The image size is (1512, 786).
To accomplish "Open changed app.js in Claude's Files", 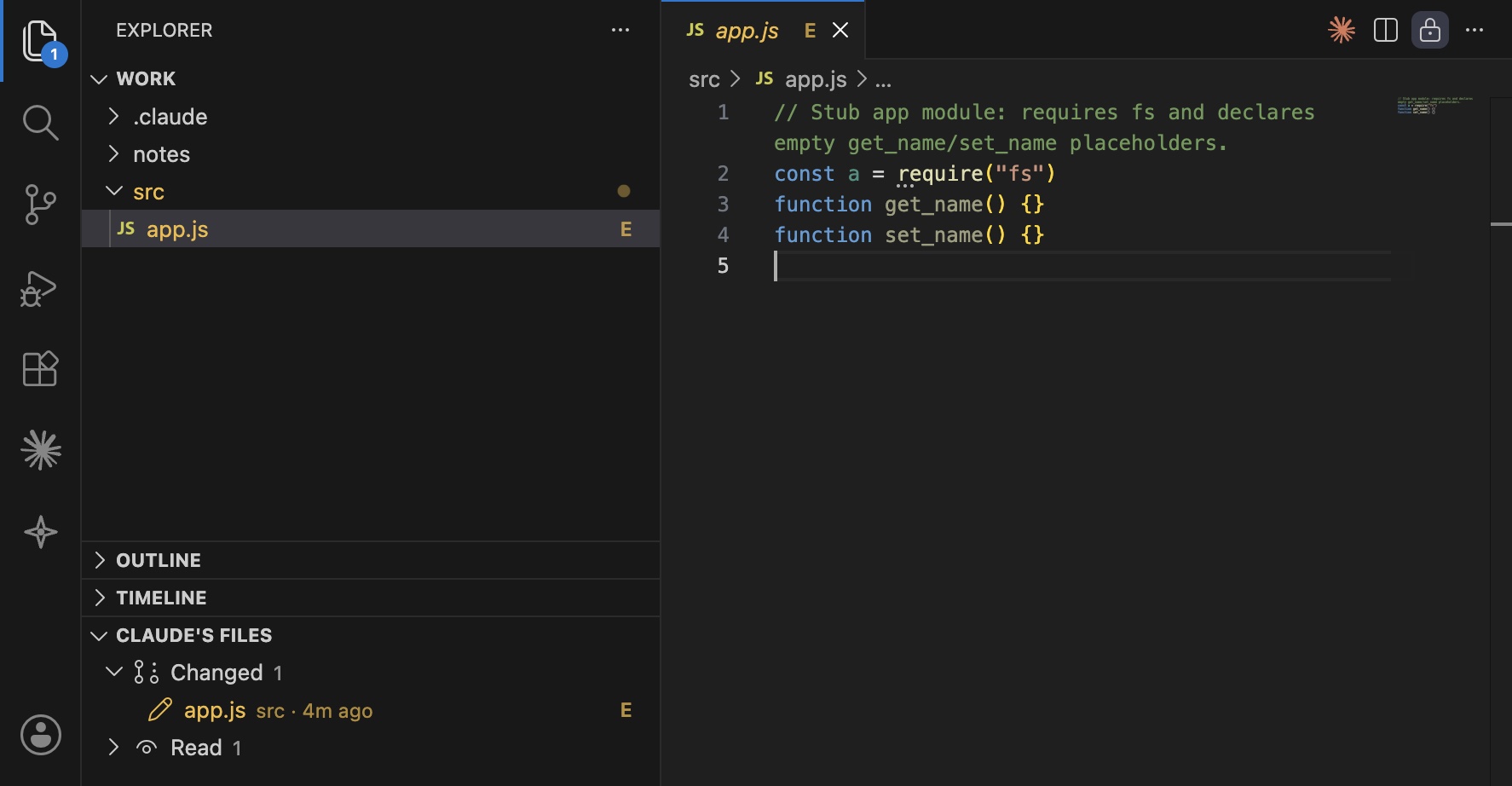I will pos(371,710).
